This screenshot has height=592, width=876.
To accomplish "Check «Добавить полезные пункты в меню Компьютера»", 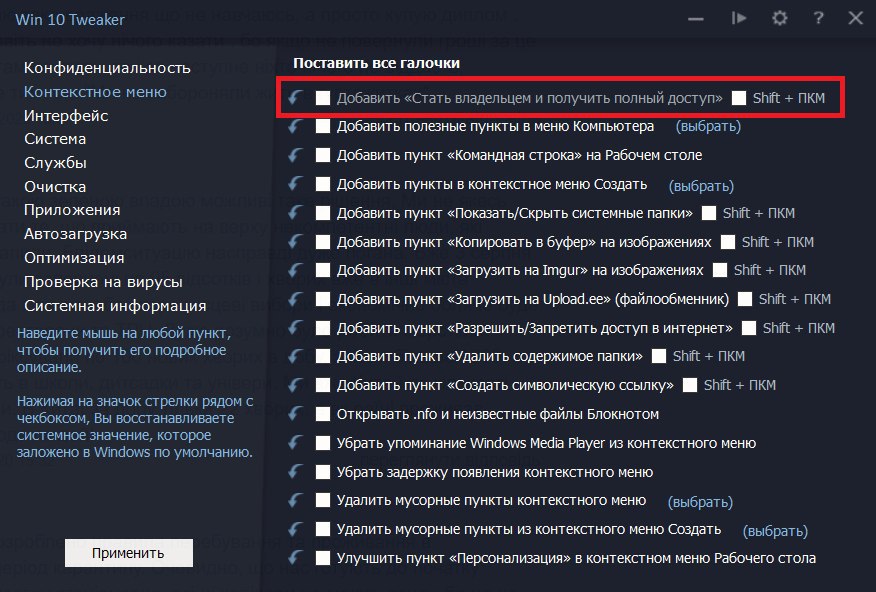I will (322, 126).
